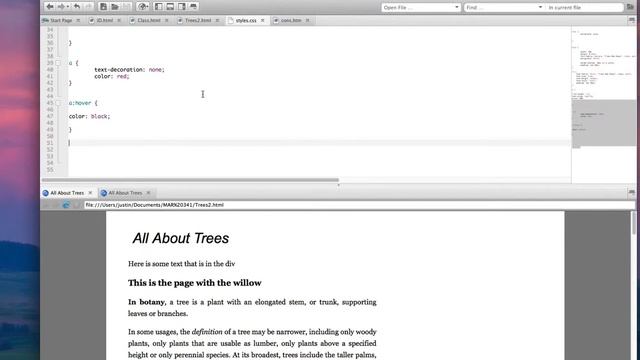
Task: Toggle the right pane toolbar icon
Action: pos(182,7)
